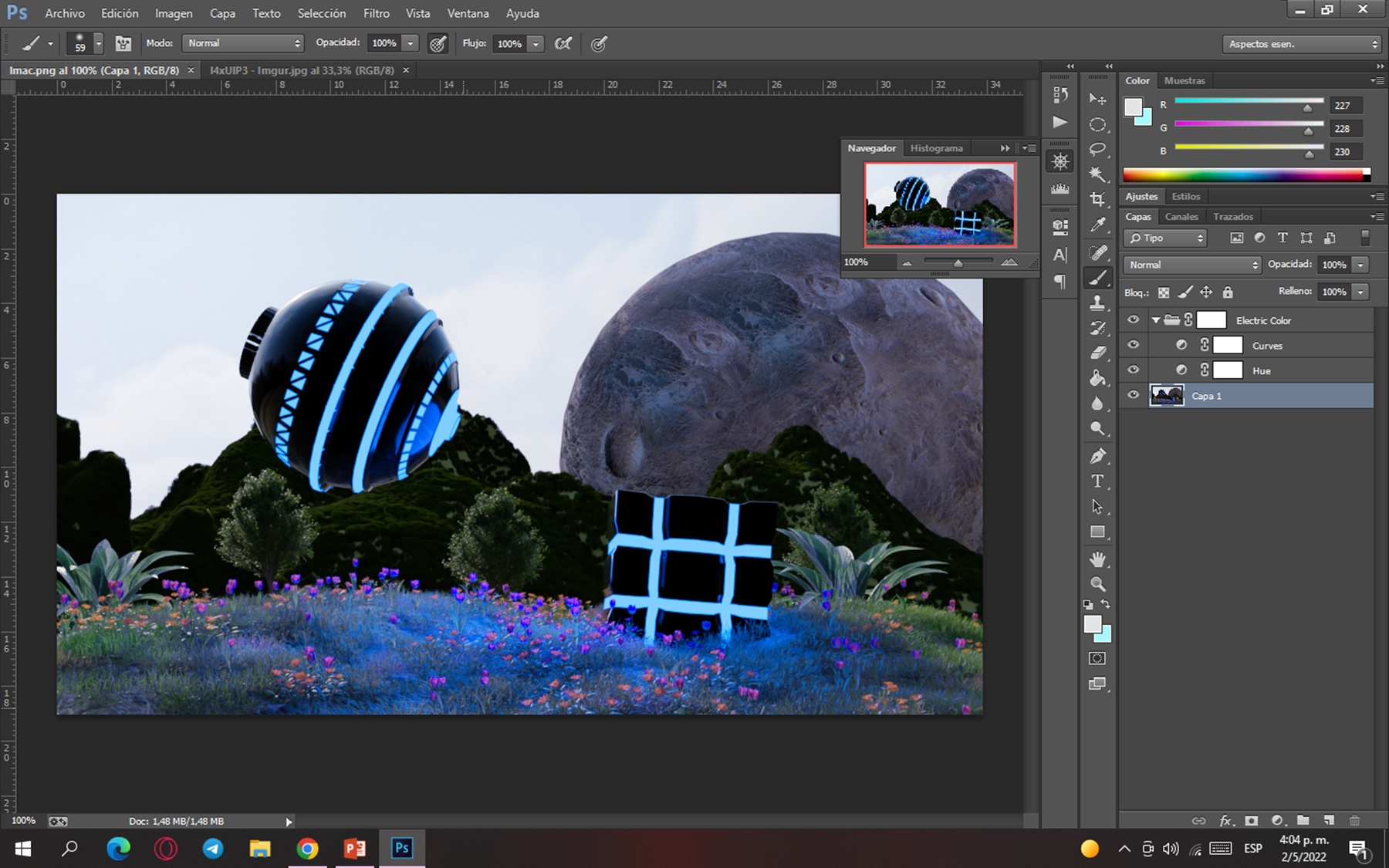Click the Delete layer trash icon
This screenshot has width=1389, height=868.
point(1354,820)
